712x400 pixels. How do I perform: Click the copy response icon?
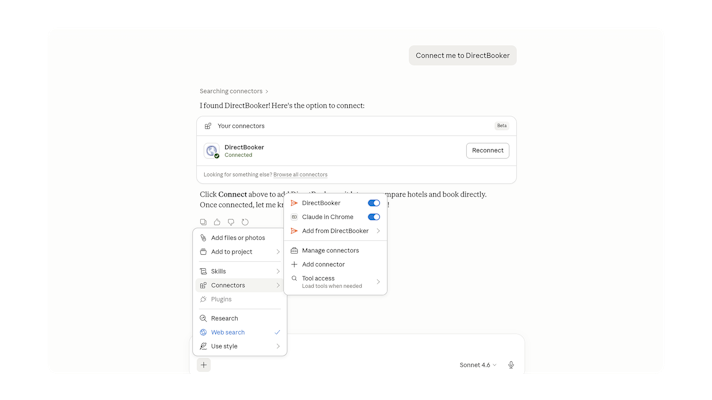point(203,222)
